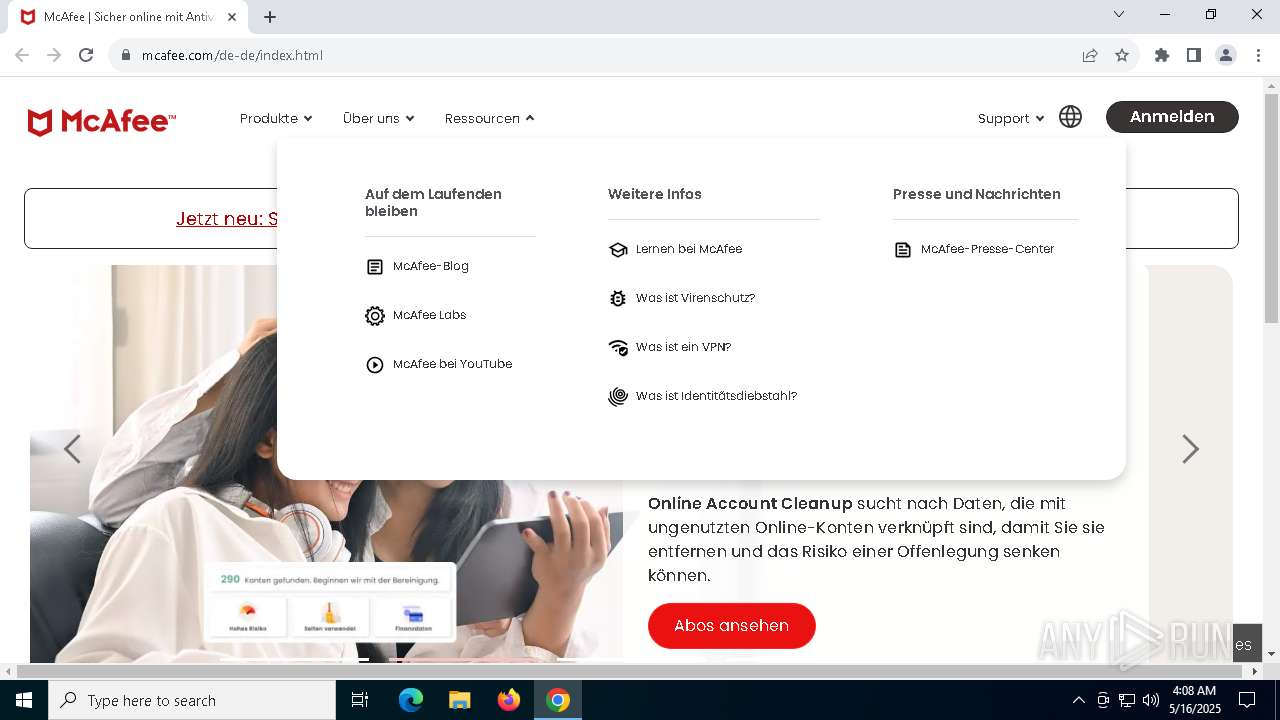Click the Abos ansehen button
This screenshot has width=1280, height=720.
click(x=732, y=625)
